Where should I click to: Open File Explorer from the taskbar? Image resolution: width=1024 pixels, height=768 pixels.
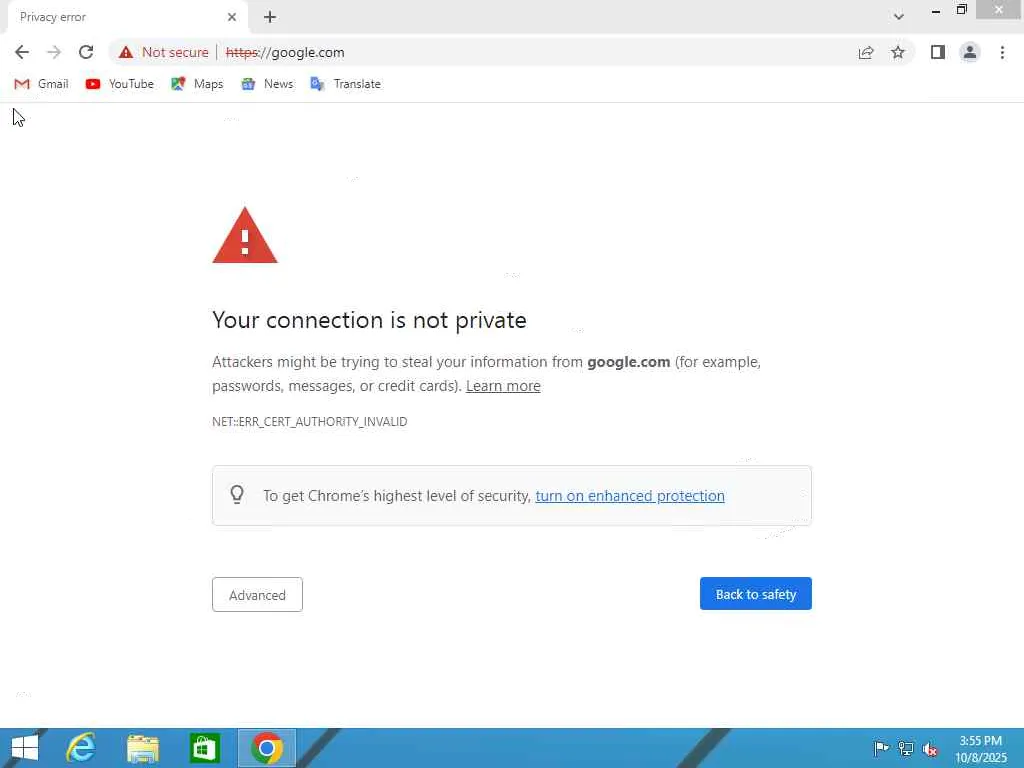click(142, 748)
